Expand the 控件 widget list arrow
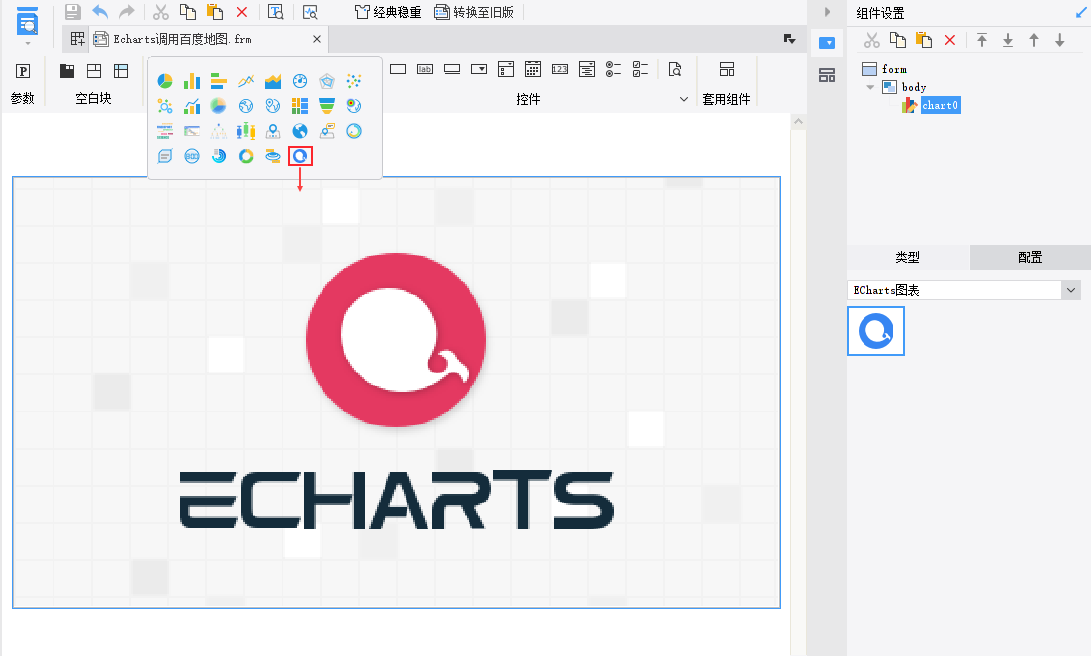 684,99
